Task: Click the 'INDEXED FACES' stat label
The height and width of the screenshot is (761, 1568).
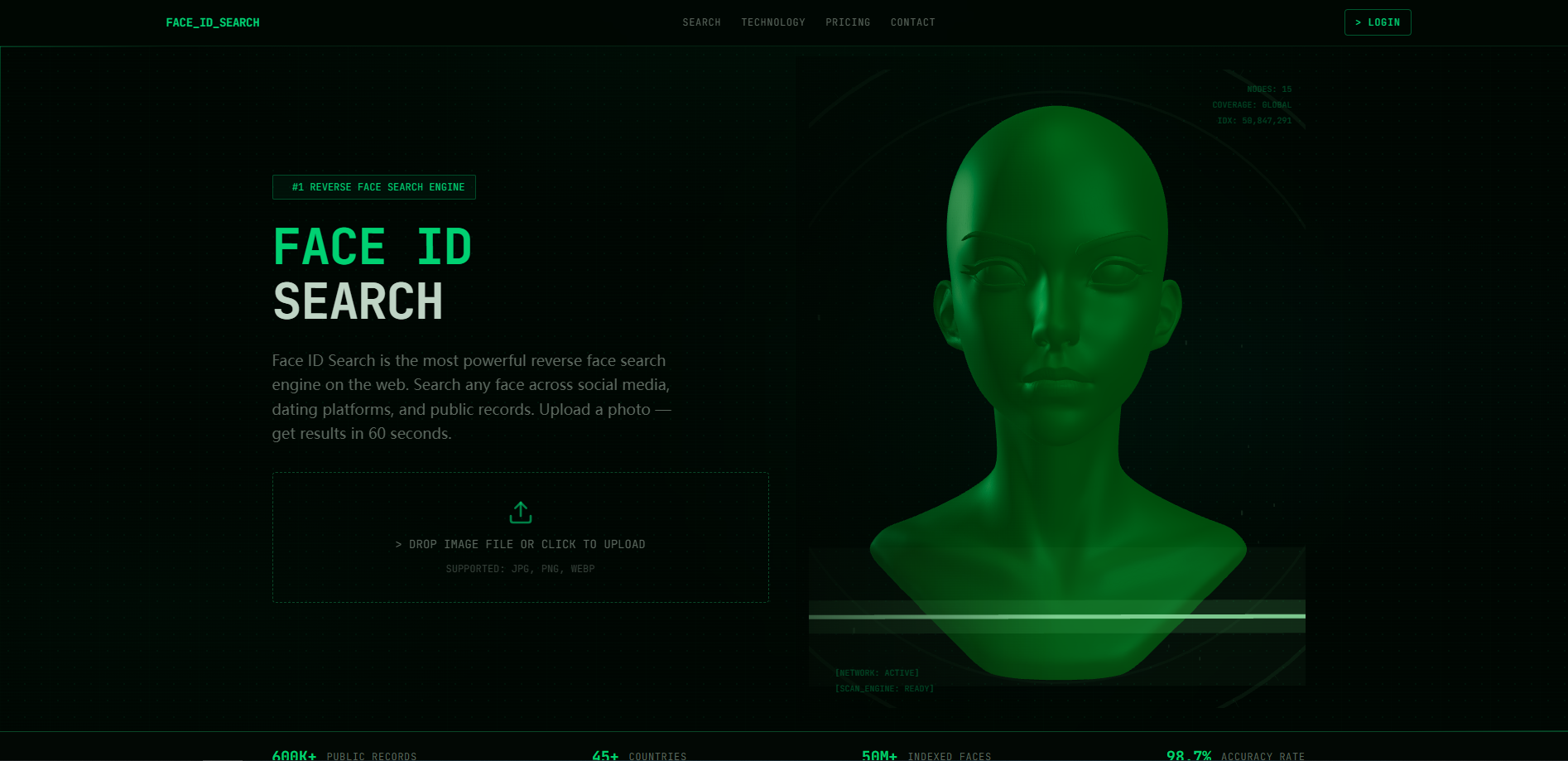Action: [x=950, y=756]
